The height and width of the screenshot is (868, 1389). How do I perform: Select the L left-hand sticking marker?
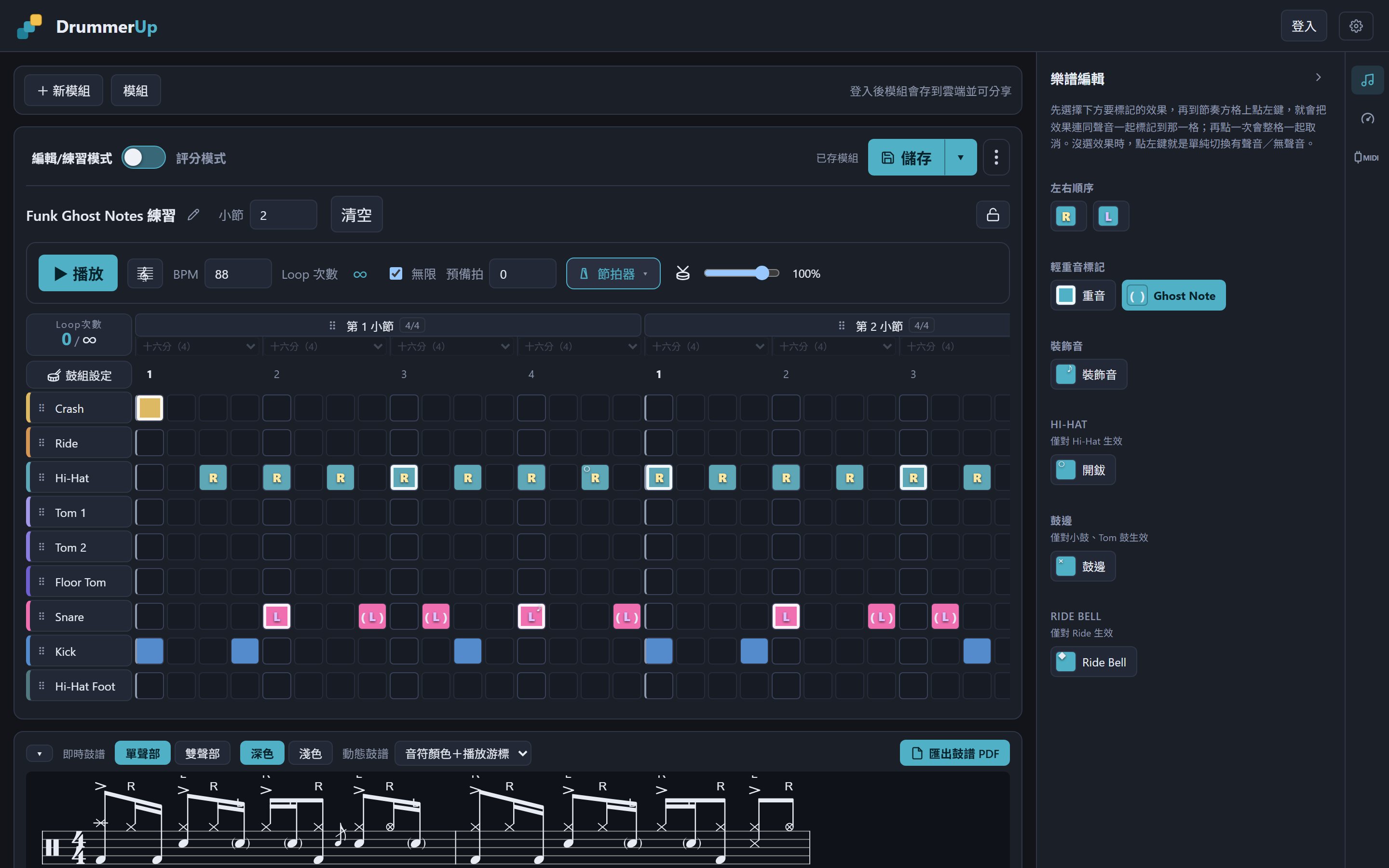1108,217
